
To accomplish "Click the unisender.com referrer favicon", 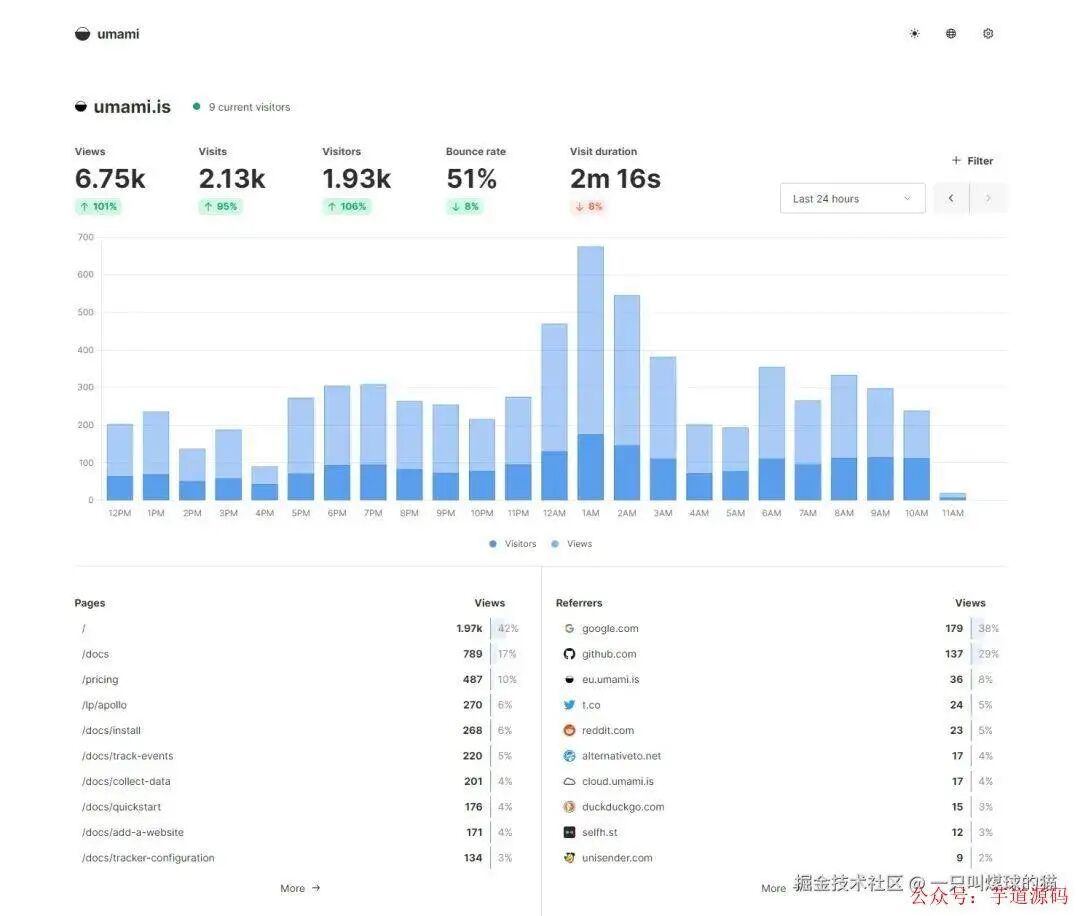I will [x=569, y=857].
